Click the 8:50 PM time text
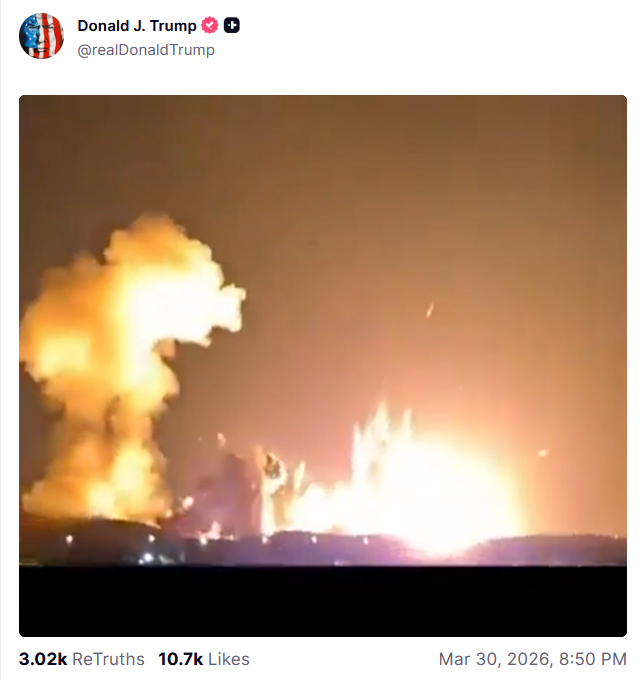Image resolution: width=641 pixels, height=681 pixels. (x=593, y=659)
